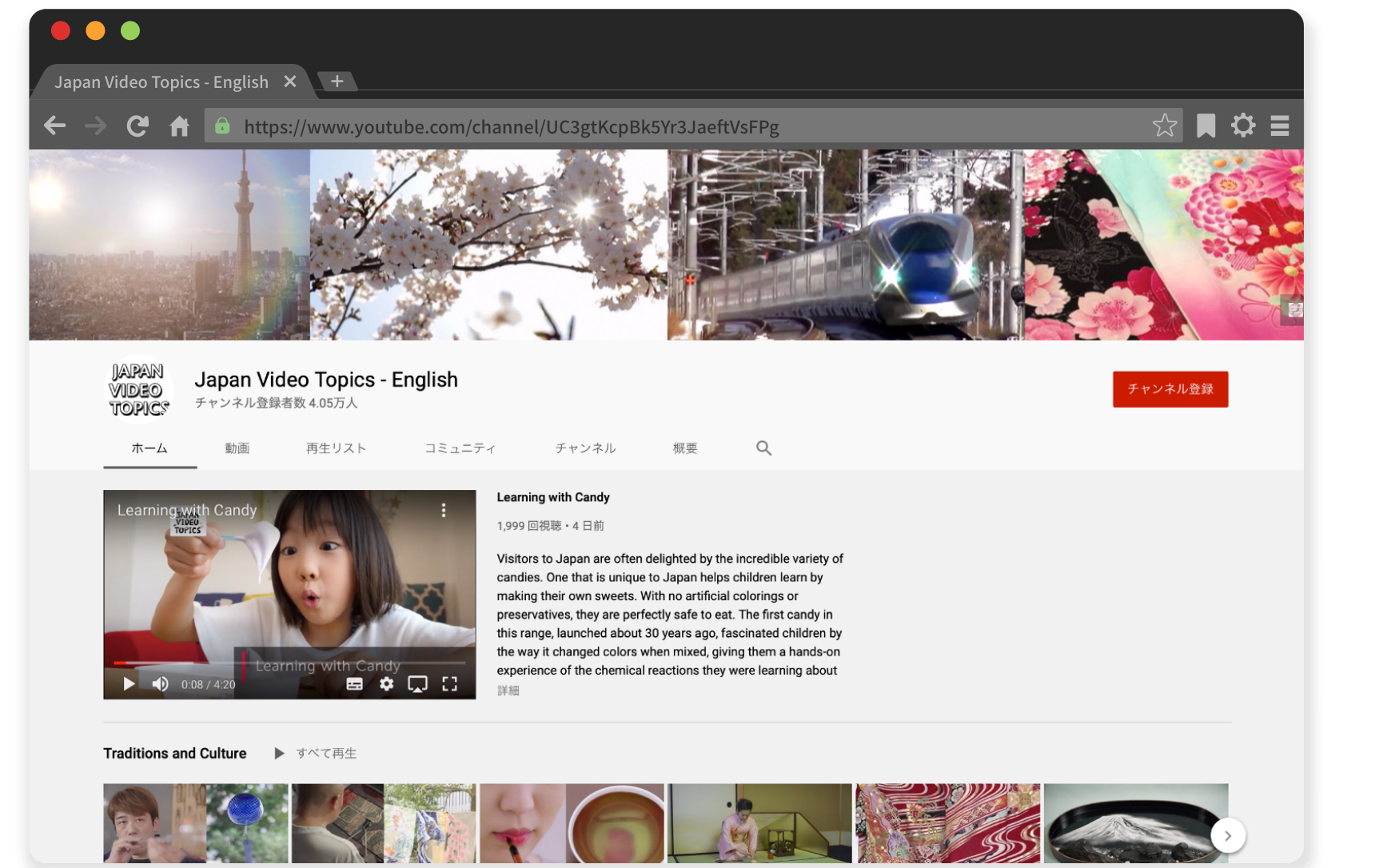Switch to the 再生リスト tab

click(337, 448)
